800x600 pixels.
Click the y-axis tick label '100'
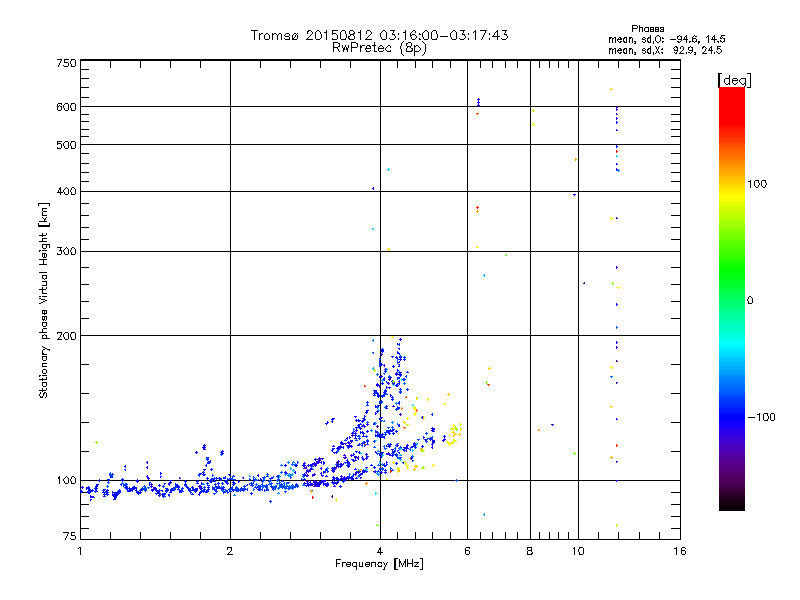click(x=66, y=481)
